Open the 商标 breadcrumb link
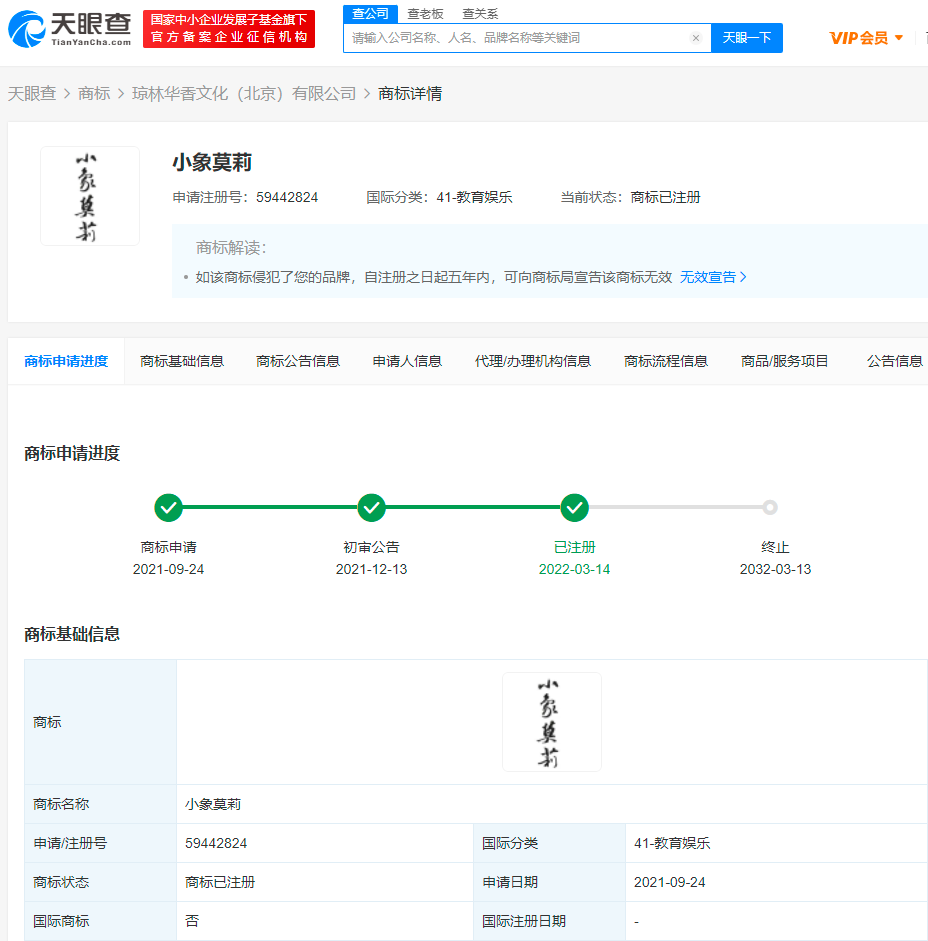This screenshot has width=928, height=941. coord(94,94)
